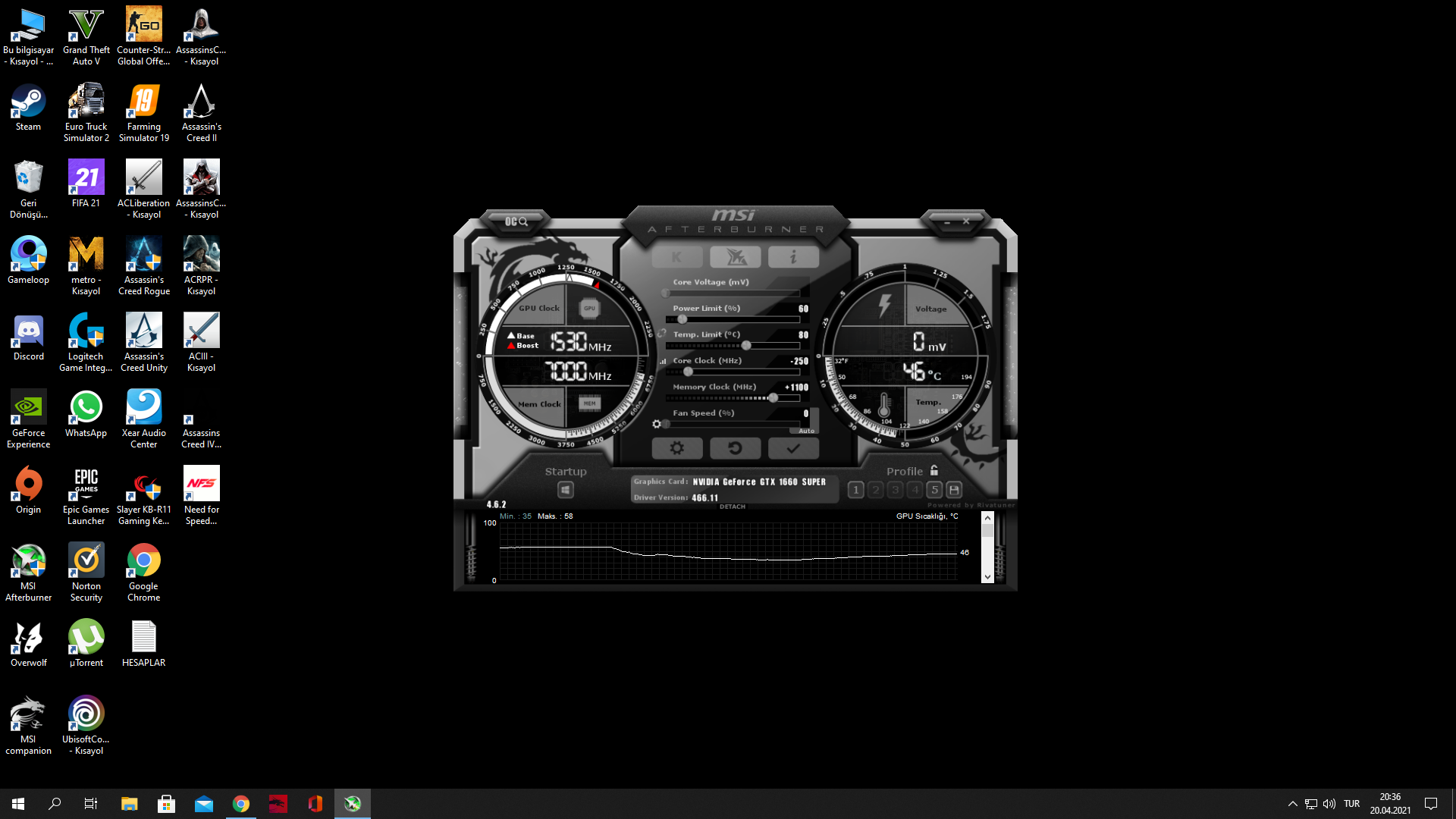Viewport: 1456px width, 819px height.
Task: Open Task View from the taskbar
Action: [x=91, y=804]
